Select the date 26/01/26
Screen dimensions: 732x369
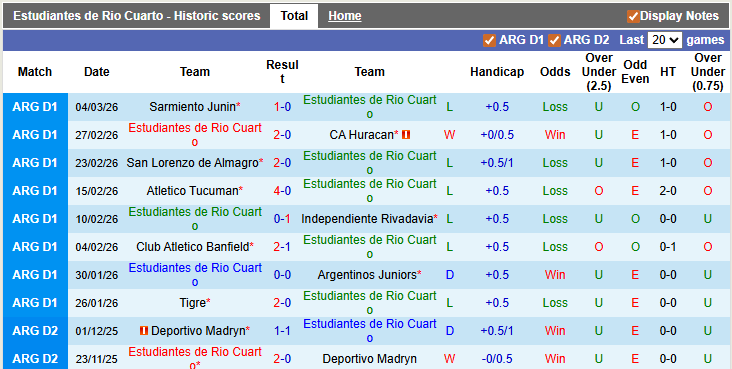tap(97, 304)
